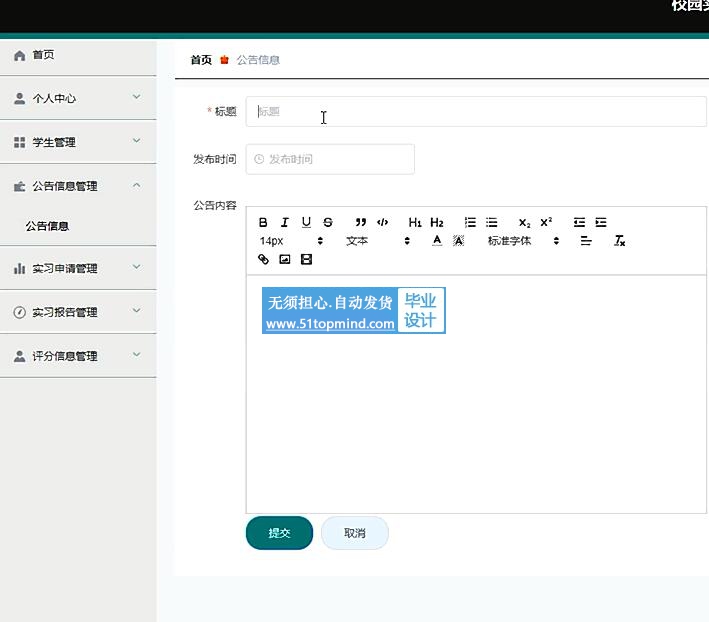
Task: Apply superscript formatting
Action: [546, 222]
